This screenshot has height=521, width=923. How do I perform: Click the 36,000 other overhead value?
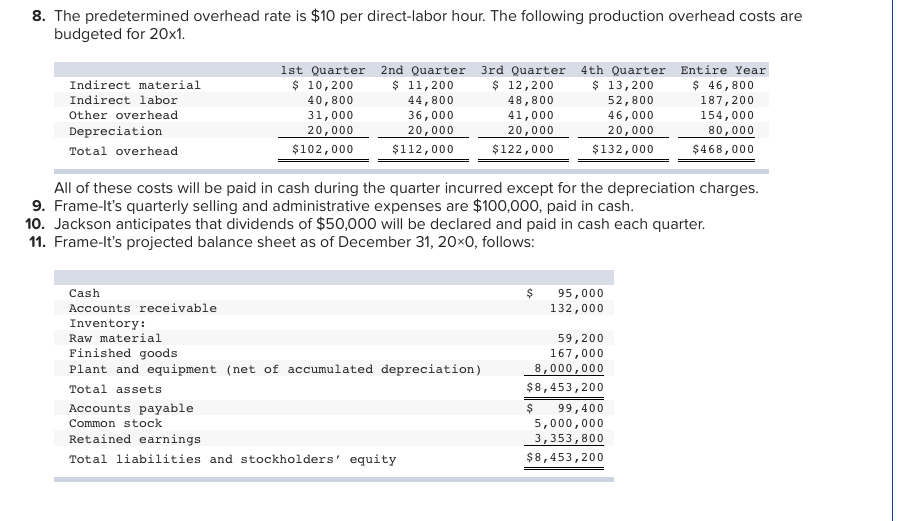click(x=431, y=115)
